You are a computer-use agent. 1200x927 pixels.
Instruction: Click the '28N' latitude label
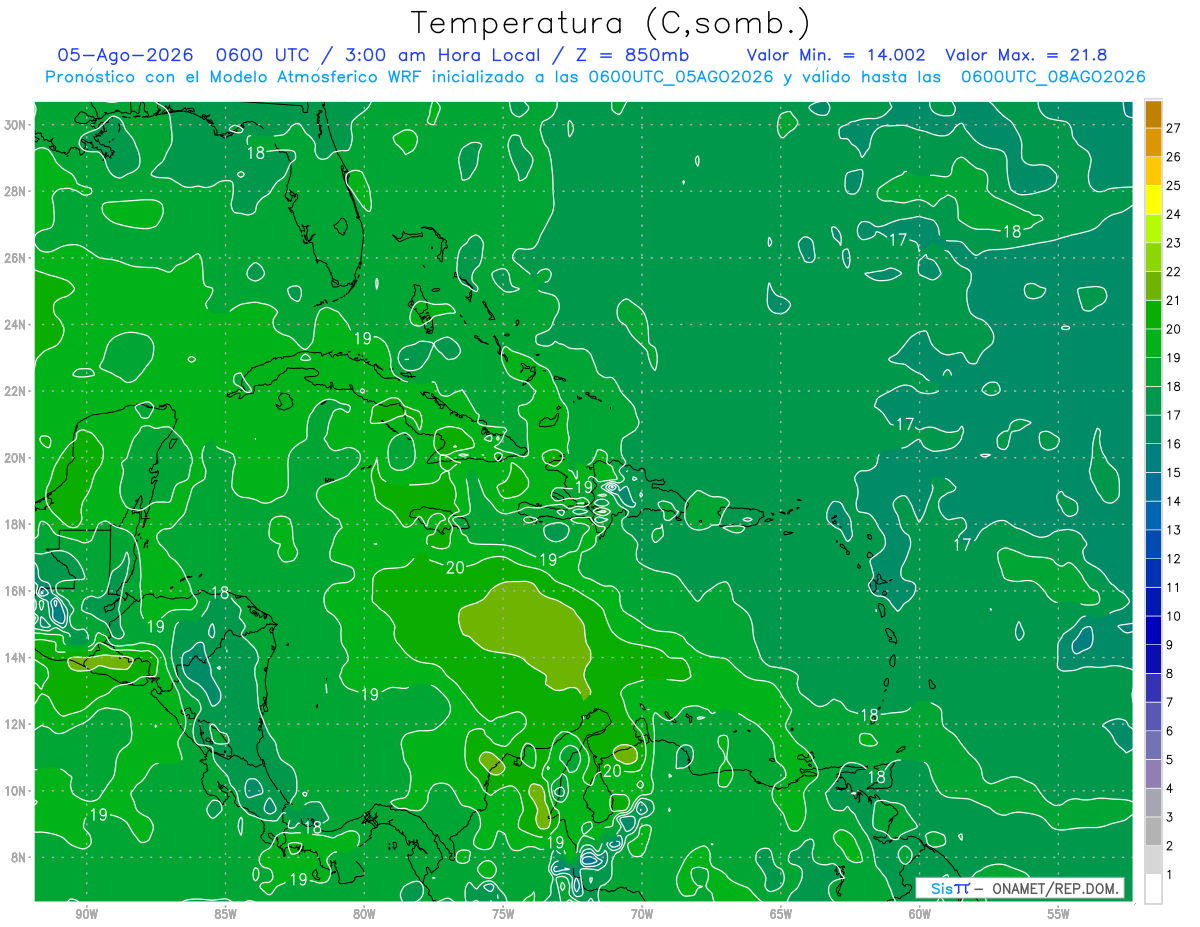pyautogui.click(x=15, y=191)
